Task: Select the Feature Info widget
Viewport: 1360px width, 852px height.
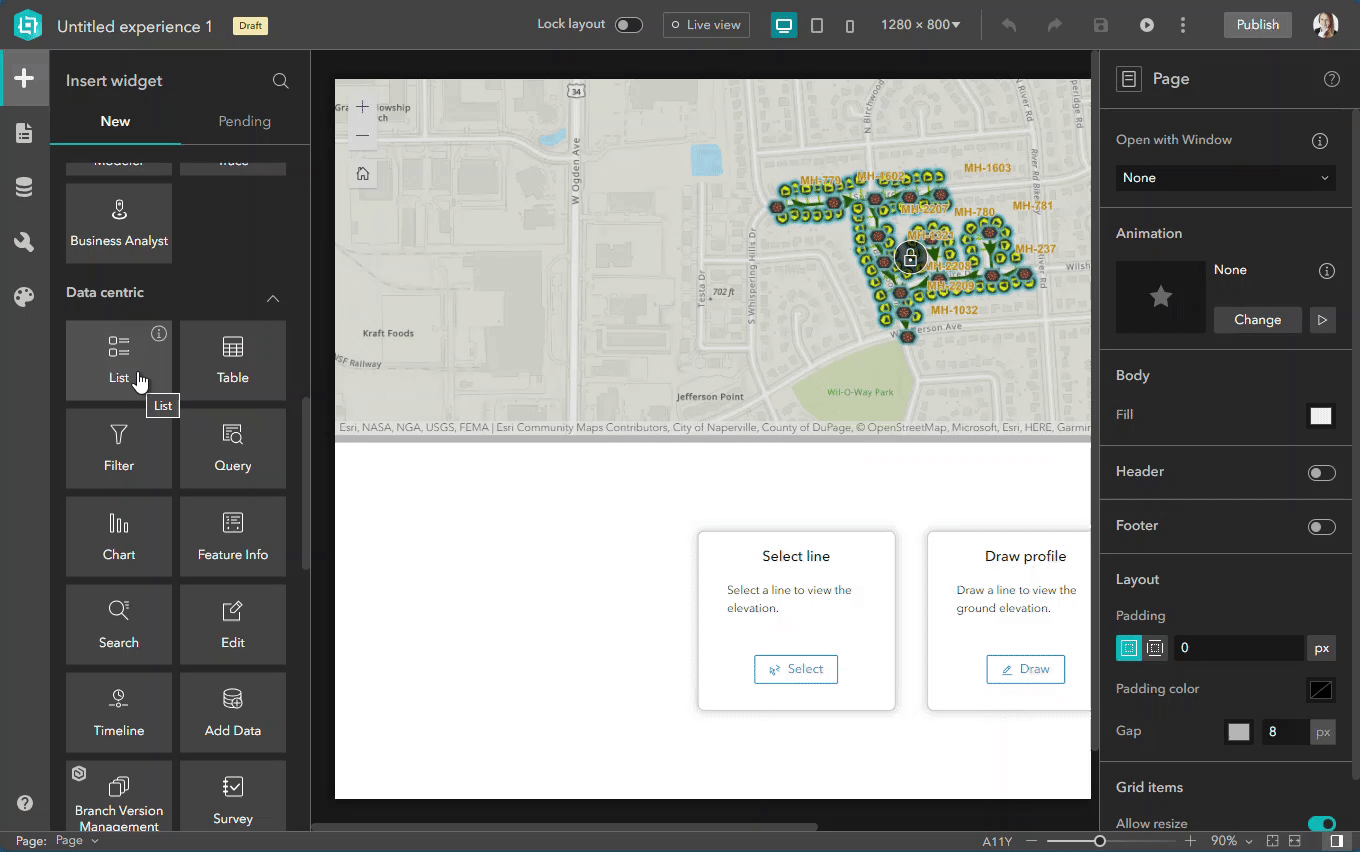Action: [x=233, y=537]
